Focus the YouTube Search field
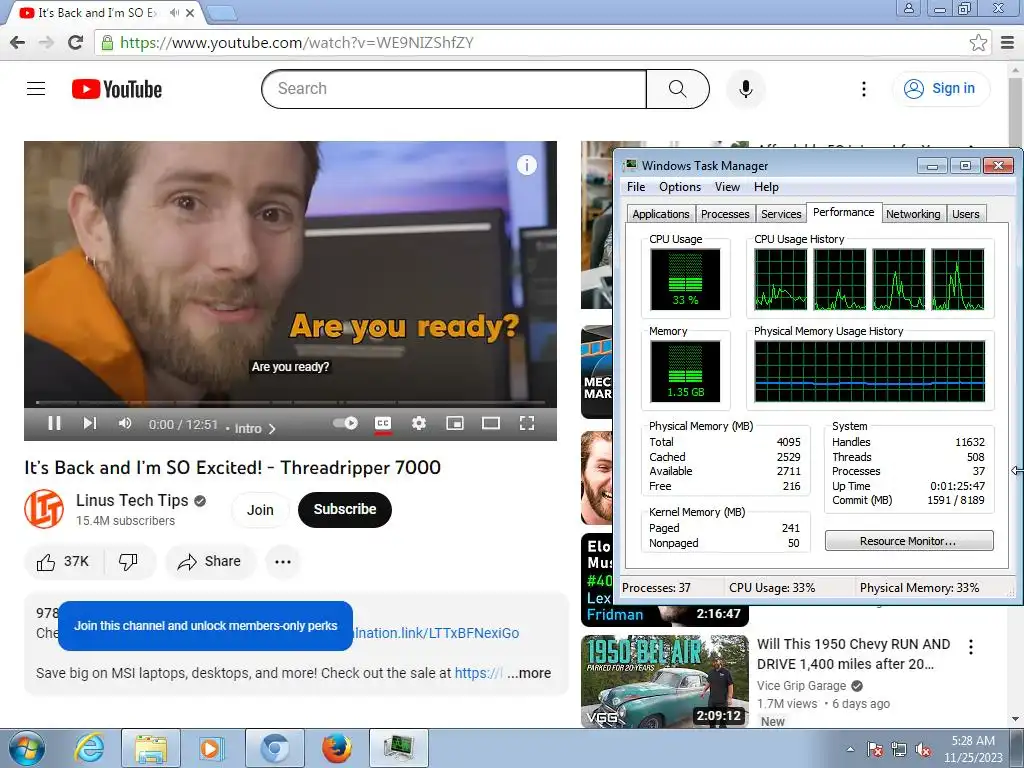 [x=454, y=89]
